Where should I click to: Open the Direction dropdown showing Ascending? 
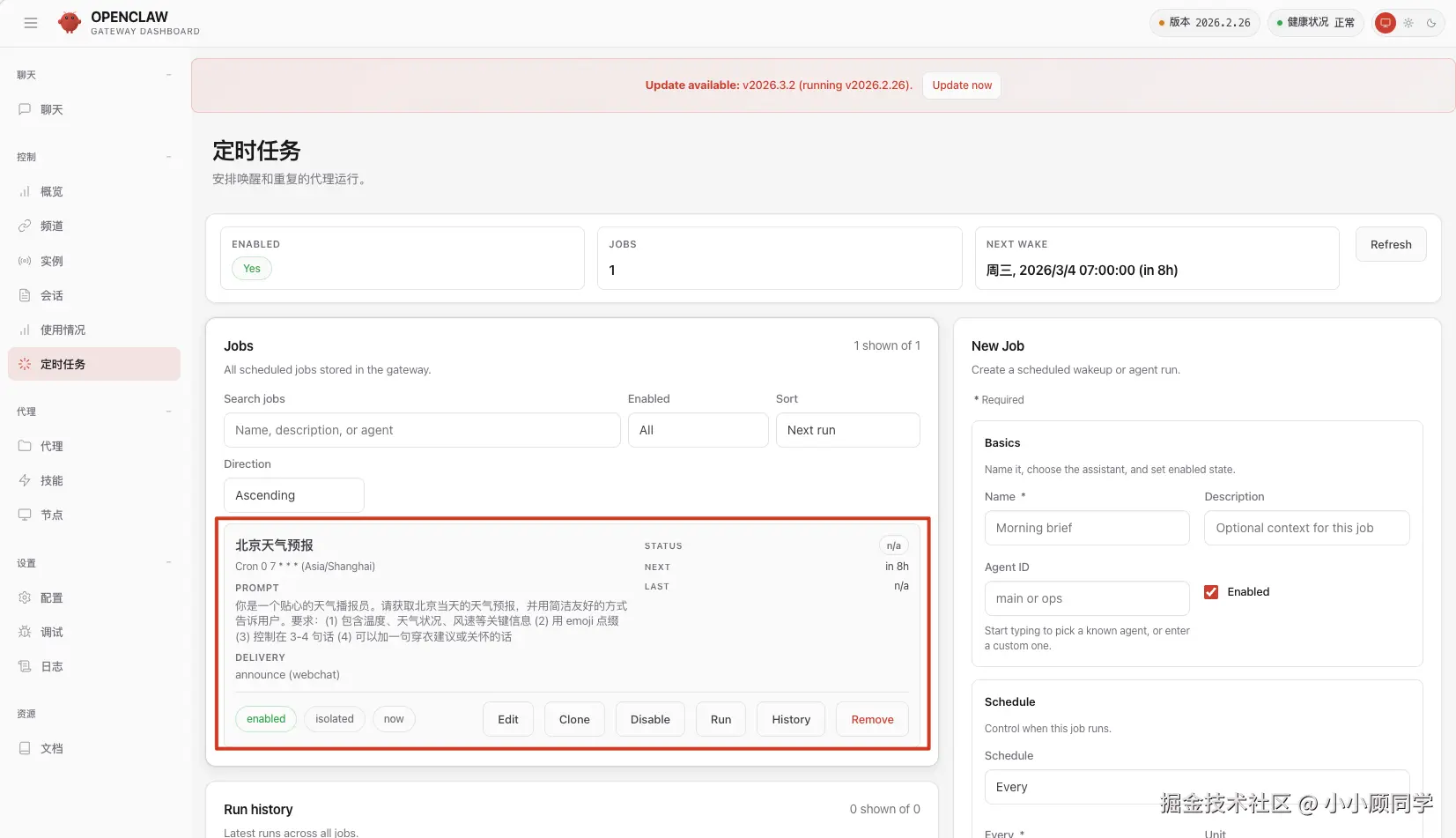tap(293, 495)
